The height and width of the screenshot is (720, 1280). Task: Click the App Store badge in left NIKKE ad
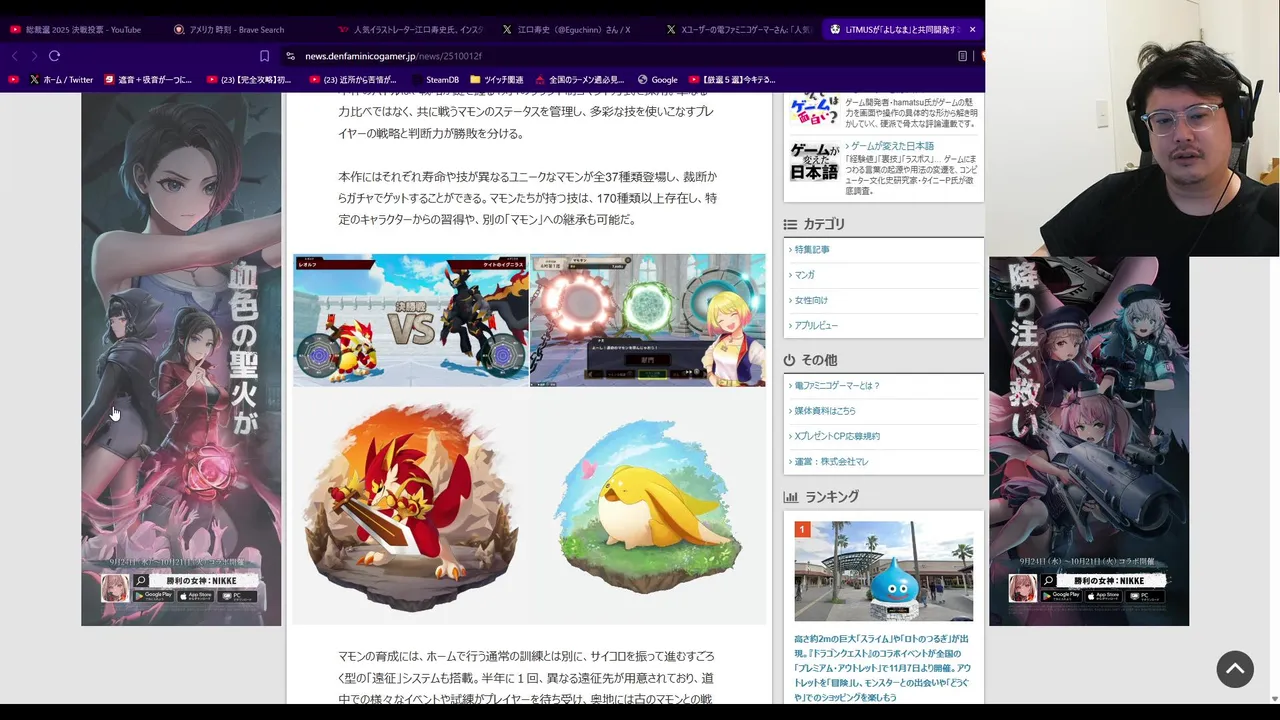click(194, 595)
